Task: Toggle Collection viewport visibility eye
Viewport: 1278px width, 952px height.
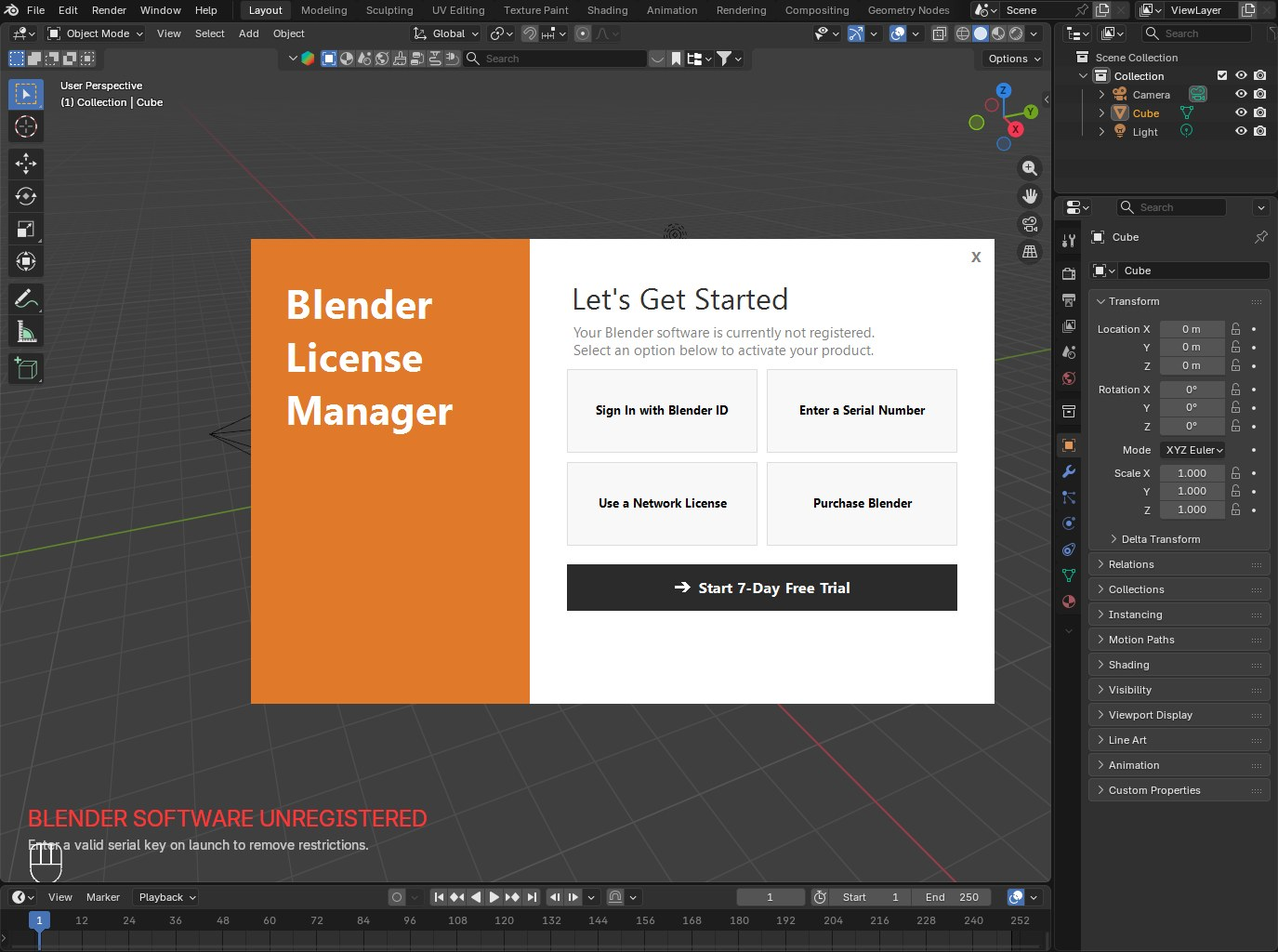Action: click(1241, 75)
